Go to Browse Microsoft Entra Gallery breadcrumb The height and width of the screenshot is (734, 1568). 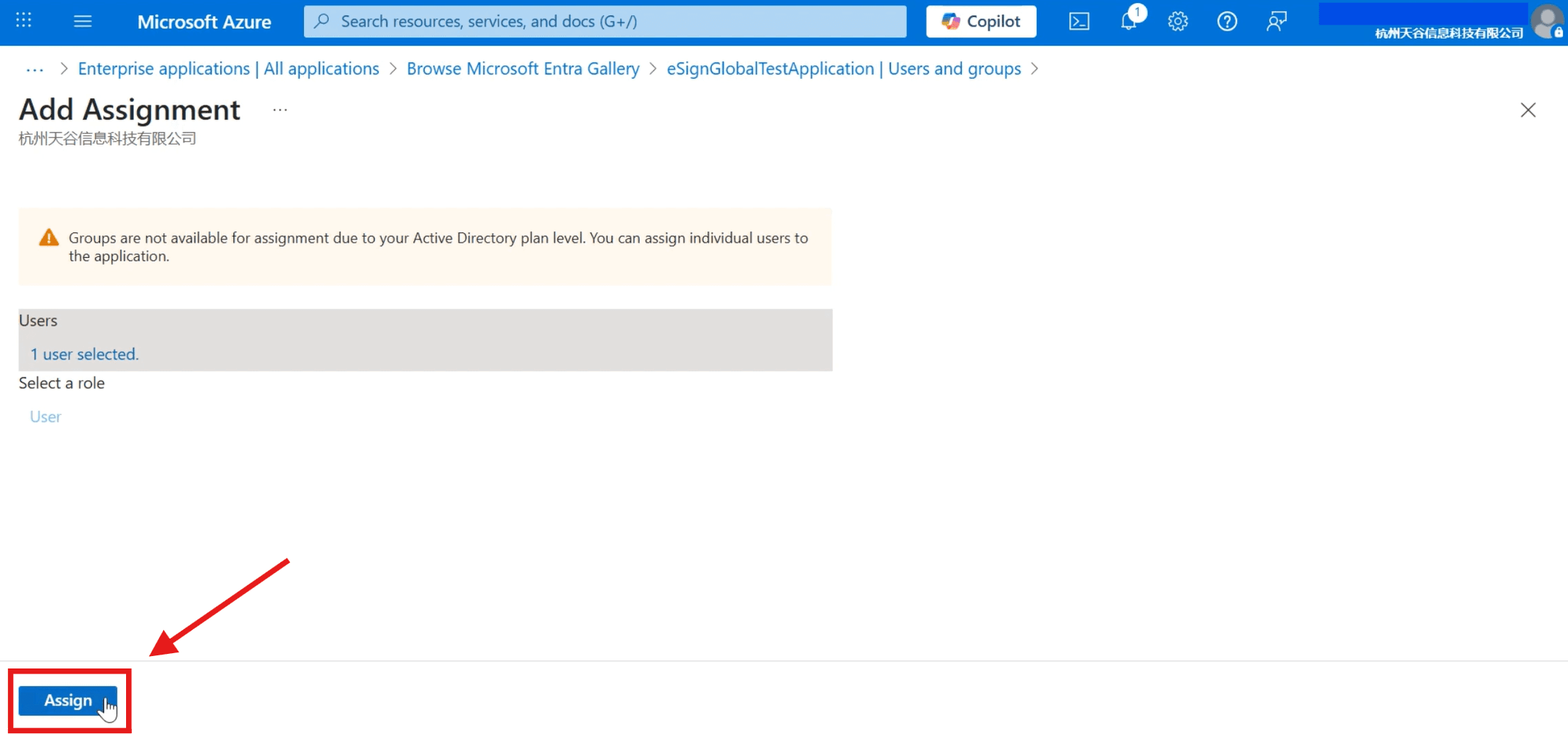[523, 68]
